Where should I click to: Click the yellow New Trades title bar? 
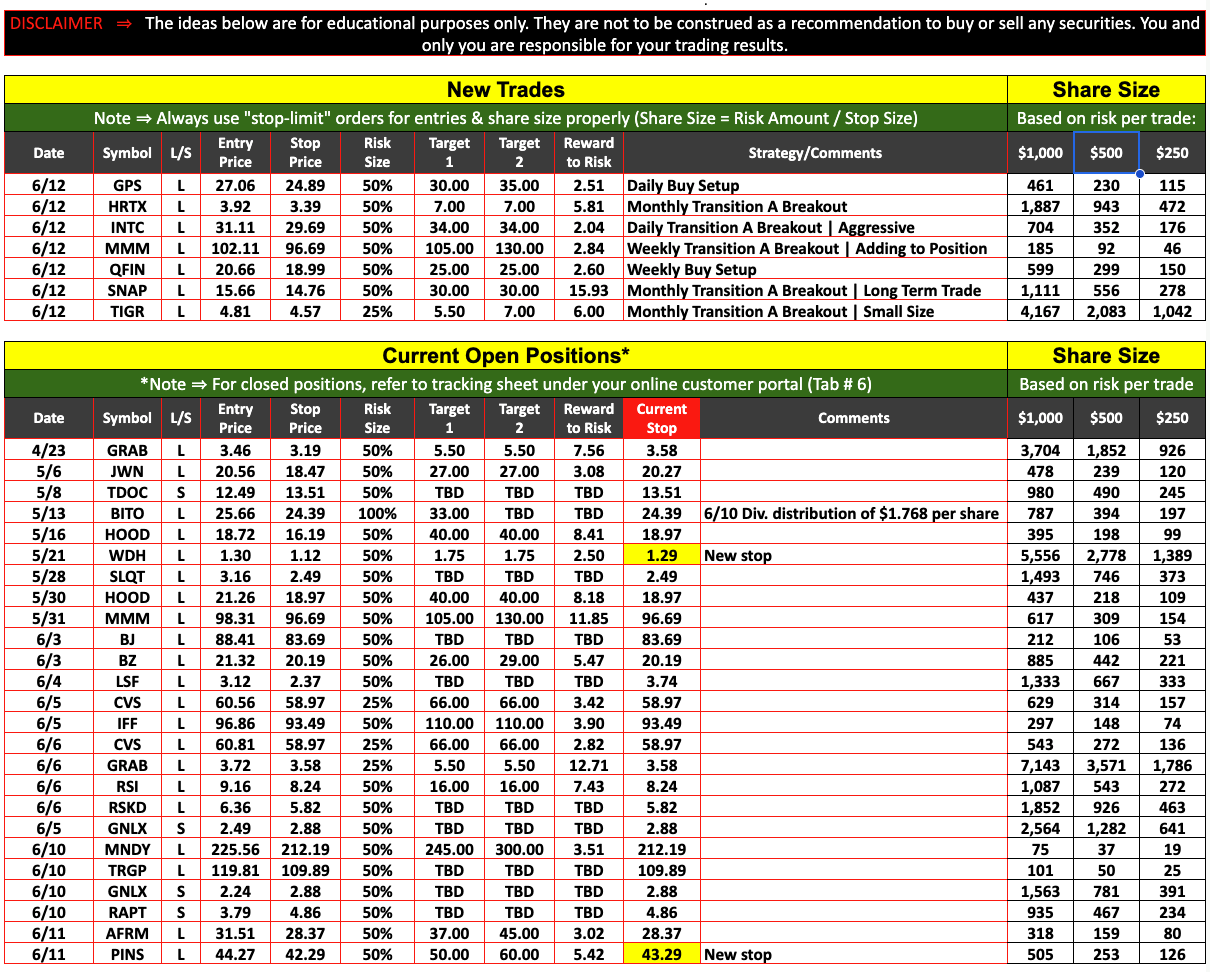pyautogui.click(x=505, y=90)
